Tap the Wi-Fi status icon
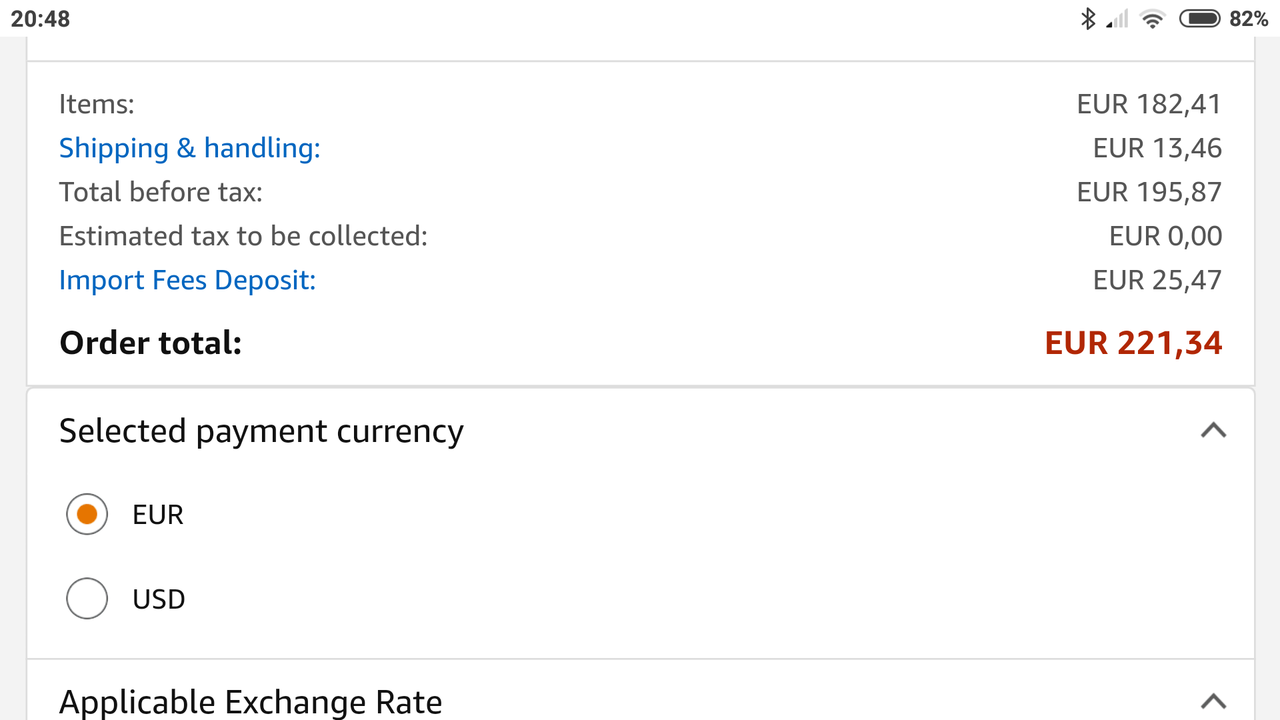Viewport: 1280px width, 720px height. pyautogui.click(x=1153, y=19)
